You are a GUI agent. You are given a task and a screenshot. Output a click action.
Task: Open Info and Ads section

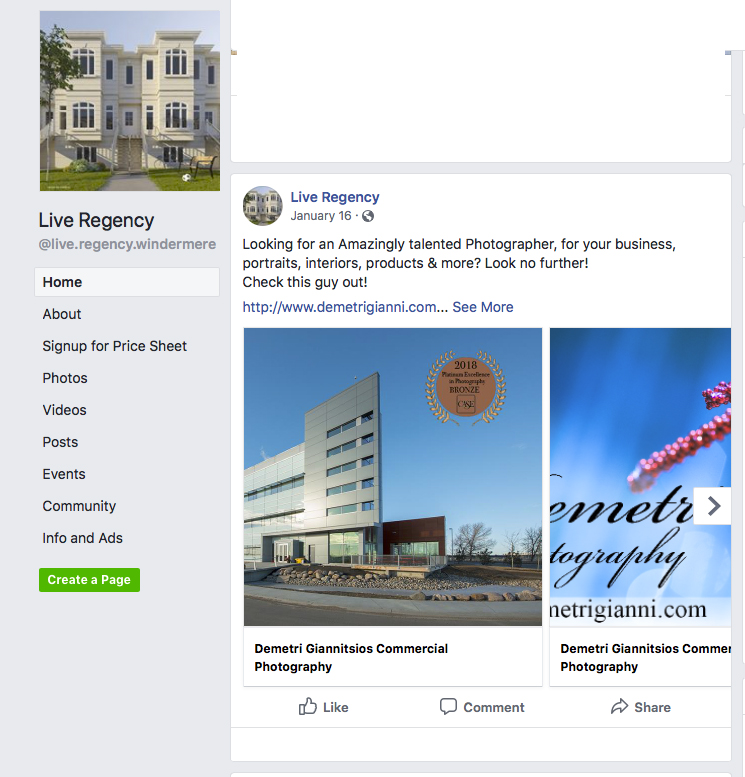(82, 538)
